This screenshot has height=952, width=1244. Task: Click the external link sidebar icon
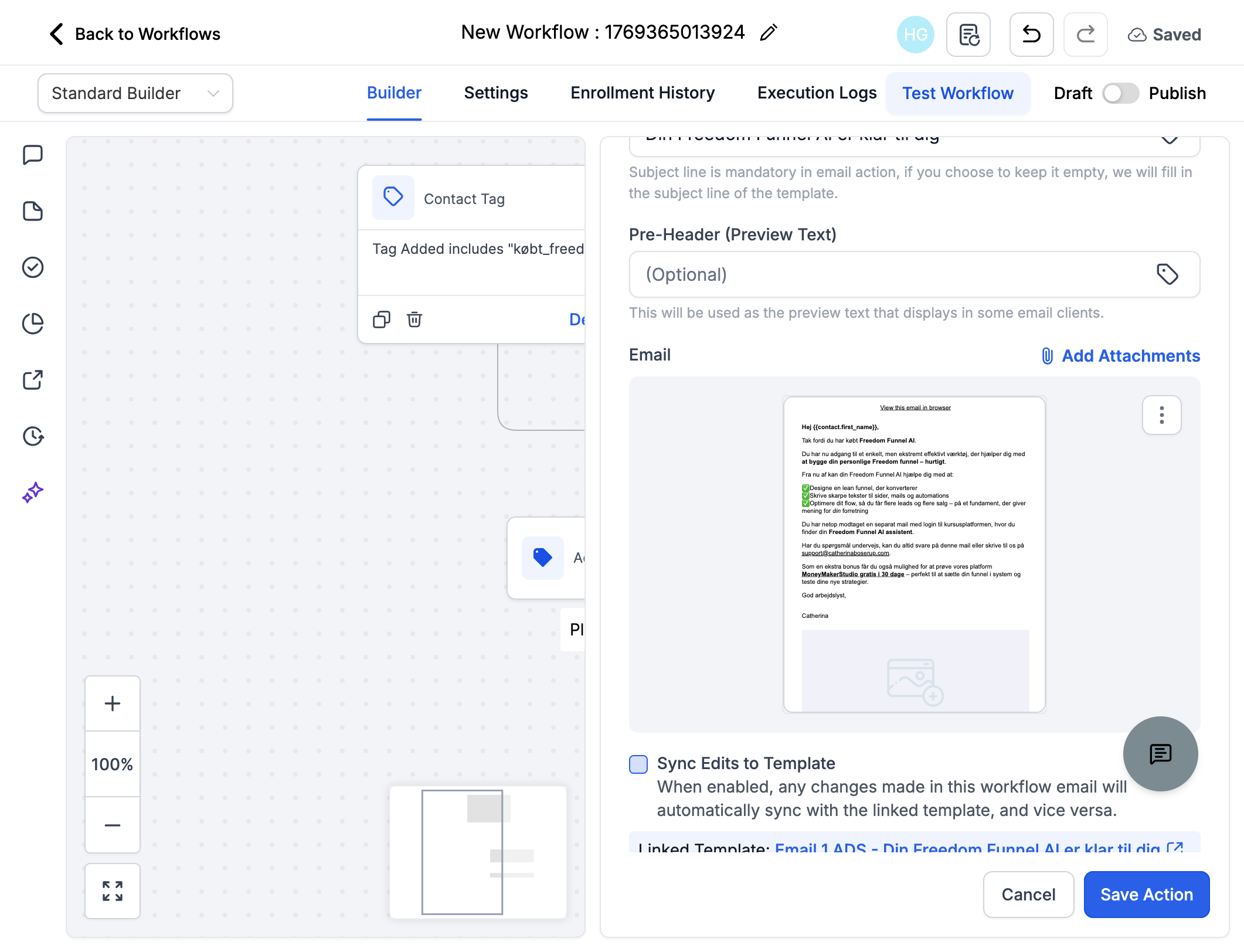click(33, 380)
